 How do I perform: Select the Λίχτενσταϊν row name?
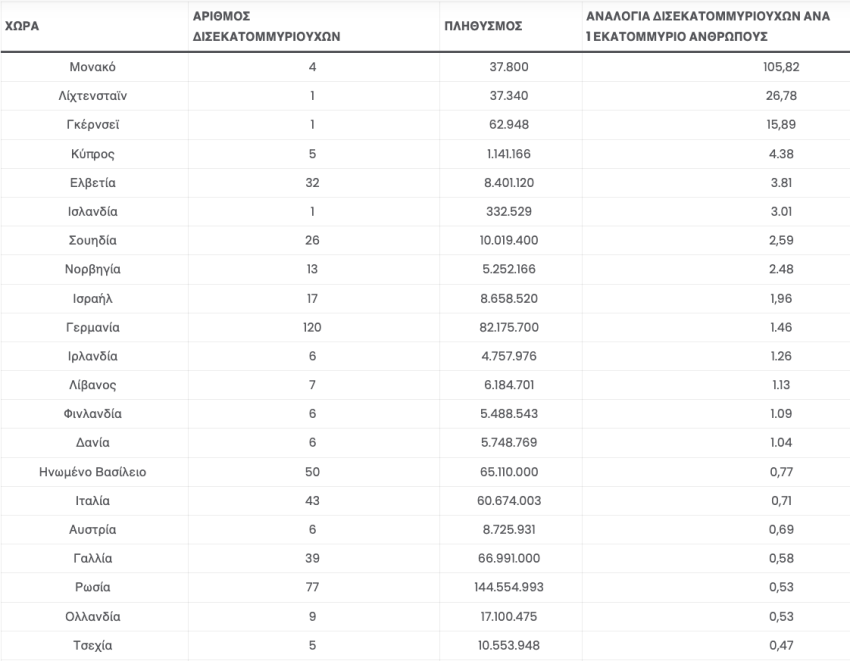(x=95, y=96)
